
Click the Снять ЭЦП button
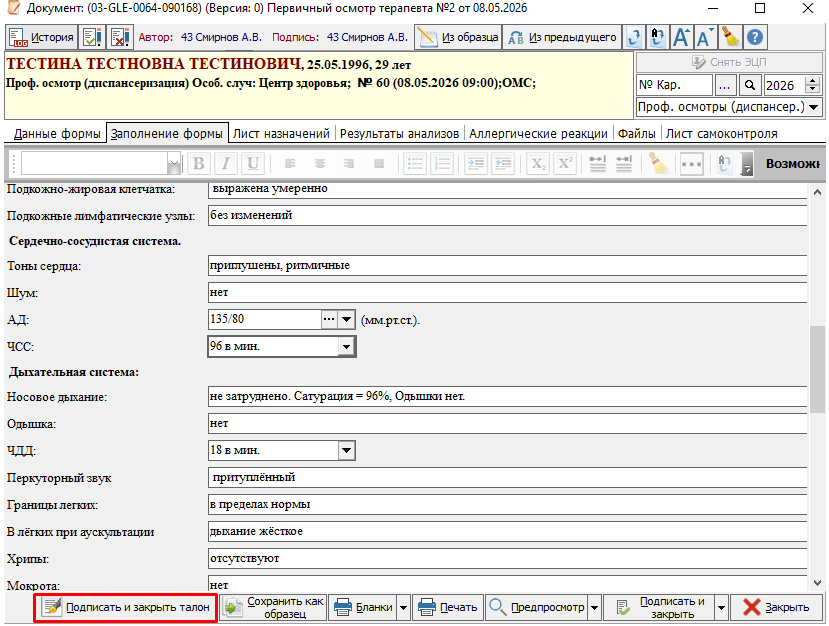pos(729,62)
